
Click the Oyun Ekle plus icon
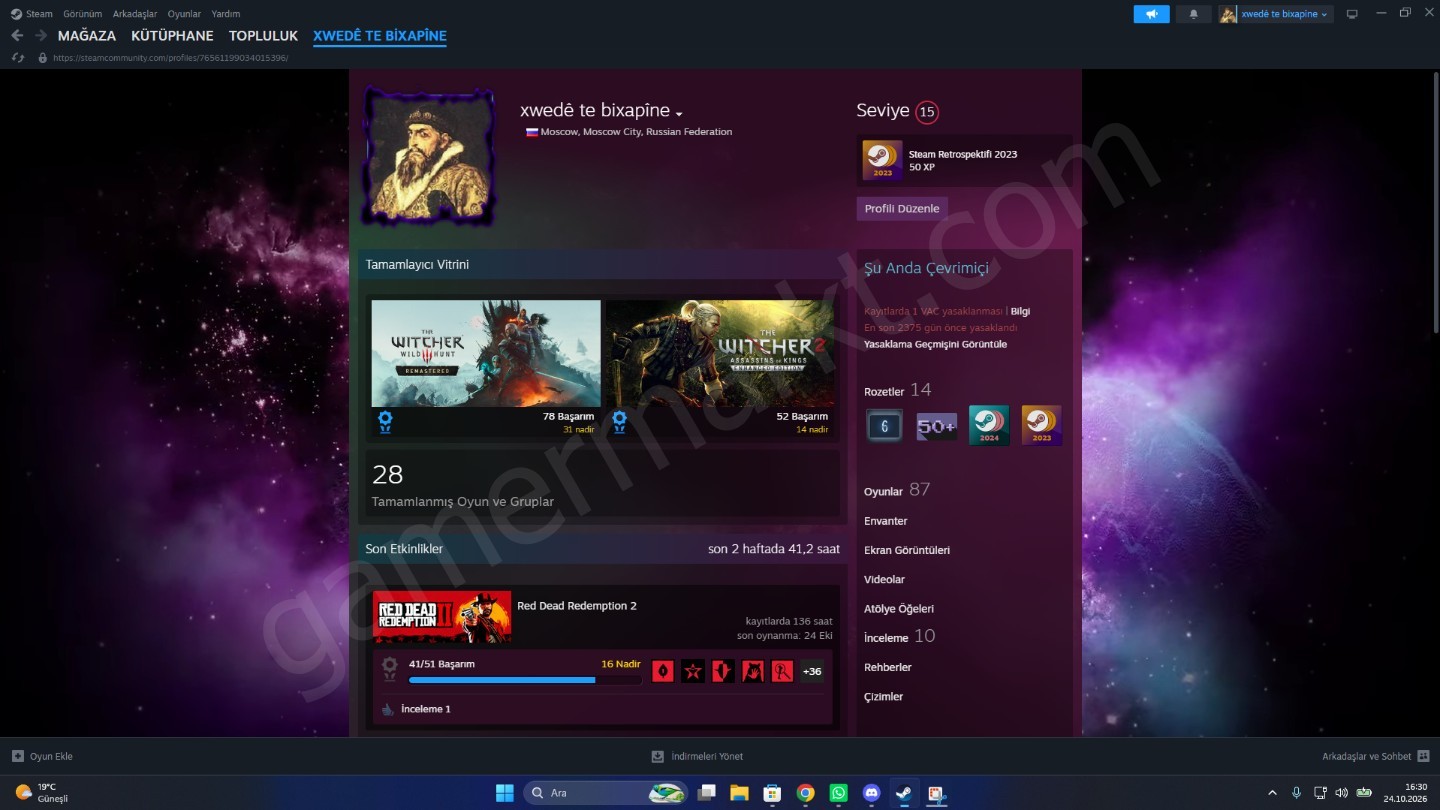click(x=18, y=756)
